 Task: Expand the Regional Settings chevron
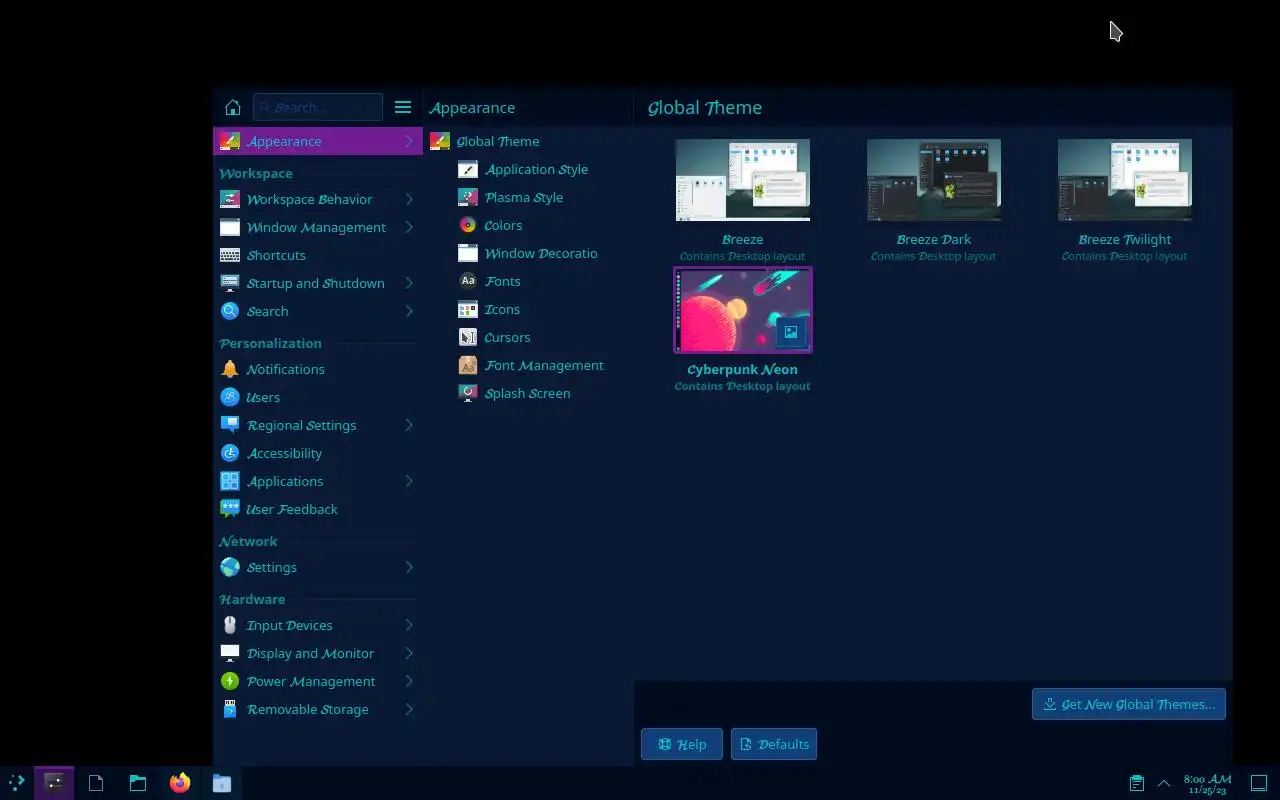coord(409,425)
